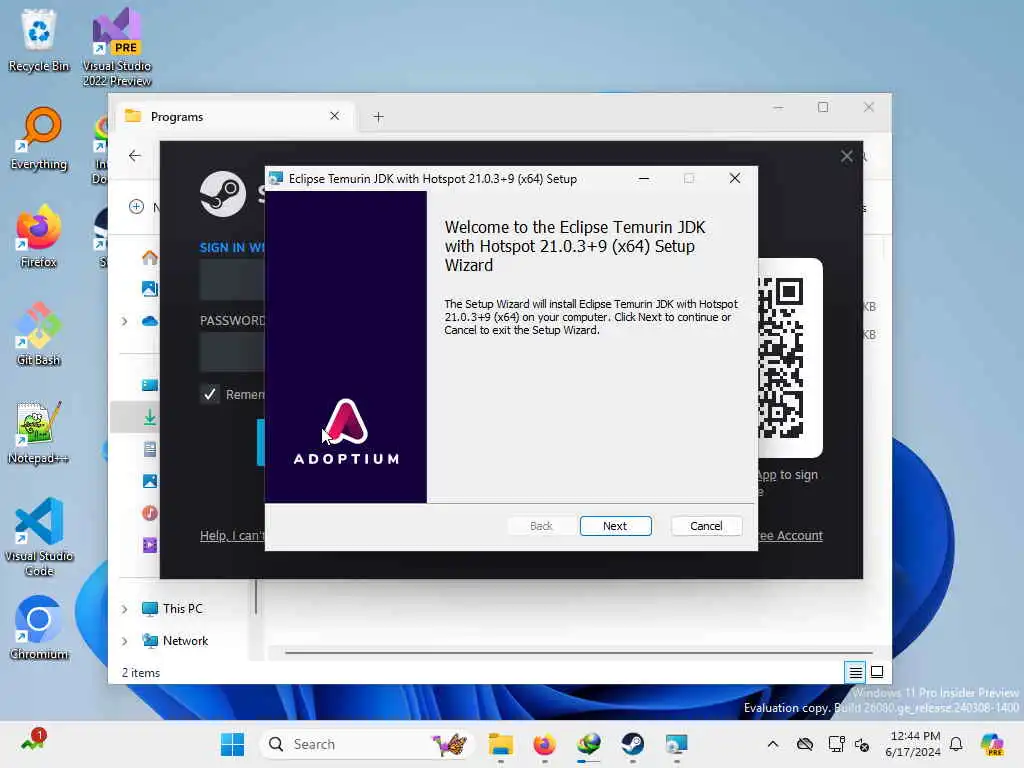Open Internet Download Manager taskbar icon
Screen dimensions: 1024x768
point(588,744)
